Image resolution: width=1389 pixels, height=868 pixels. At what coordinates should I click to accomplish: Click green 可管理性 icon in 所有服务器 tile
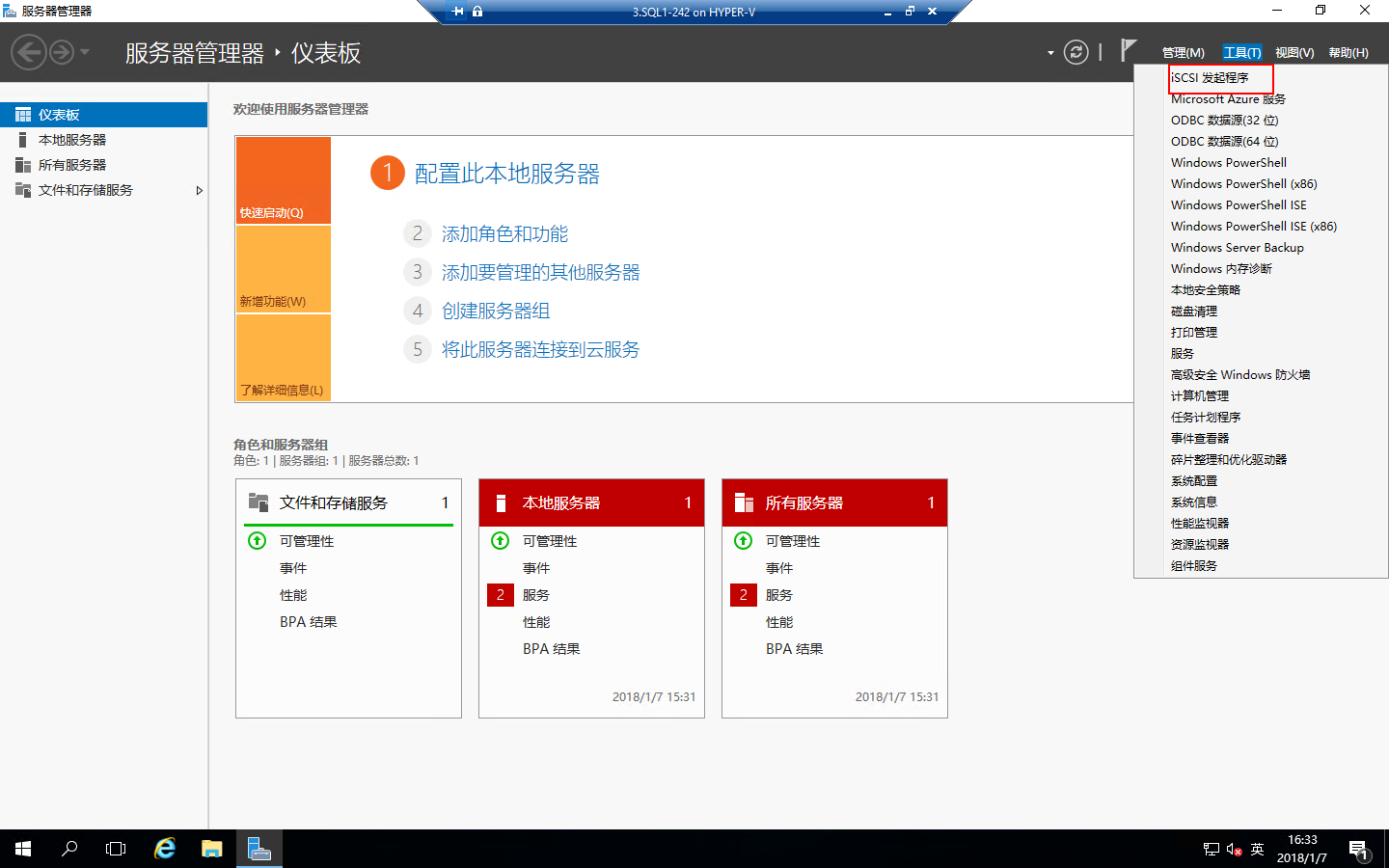point(744,541)
